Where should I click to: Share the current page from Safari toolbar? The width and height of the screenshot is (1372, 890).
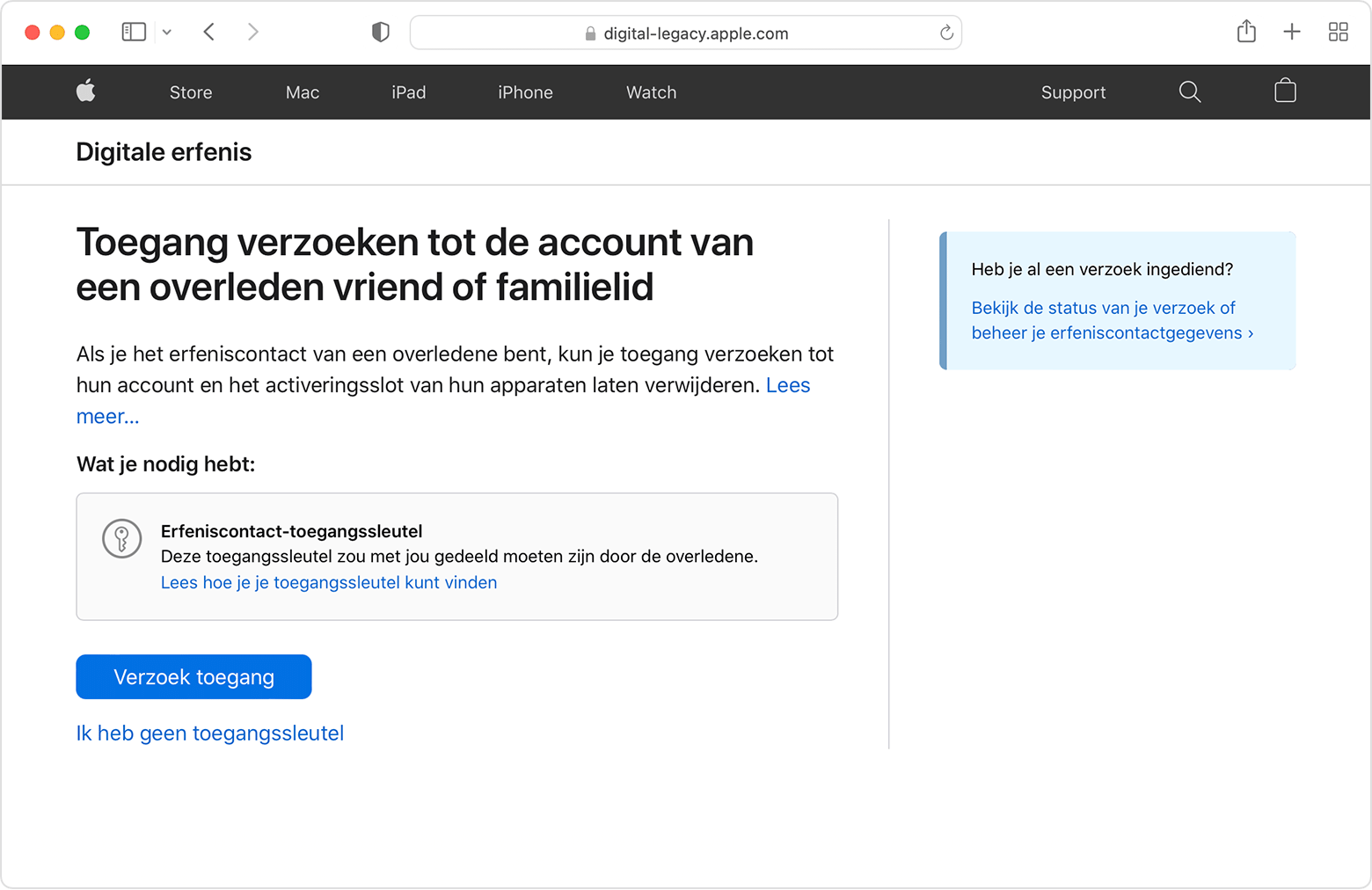(1245, 32)
